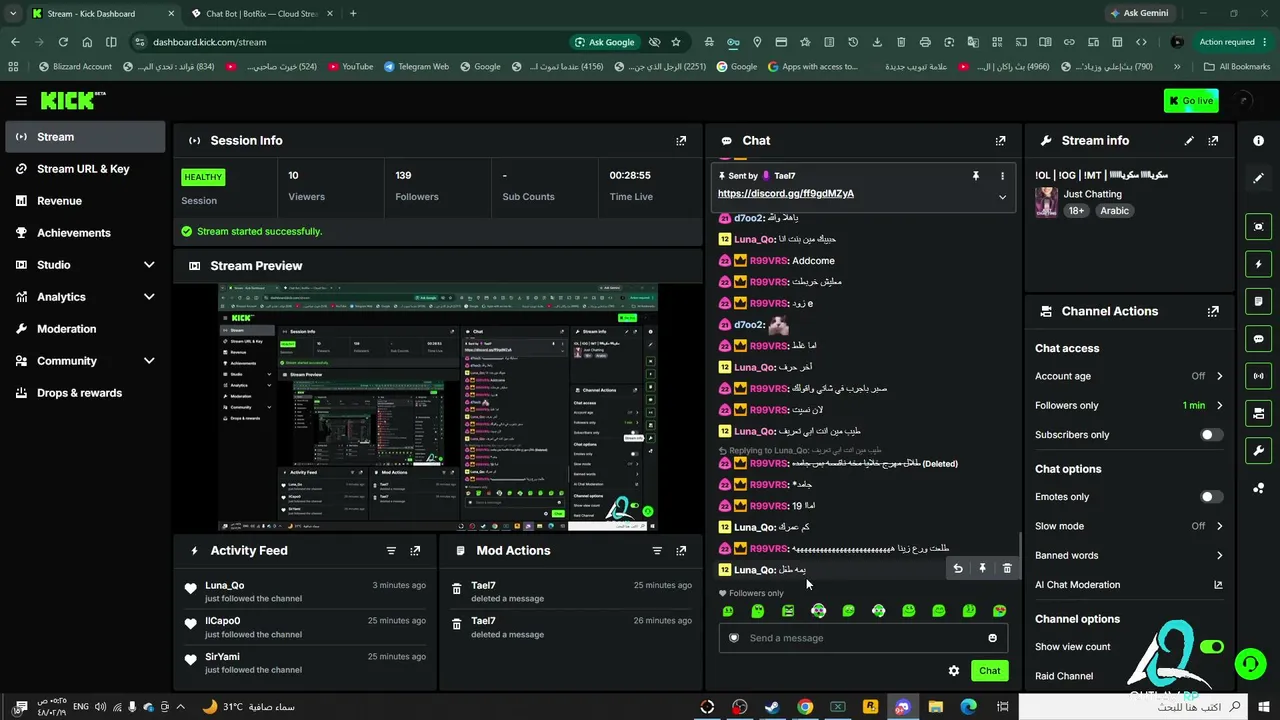The image size is (1280, 720).
Task: Open the speech bubble icon in right sidebar
Action: point(1258,339)
